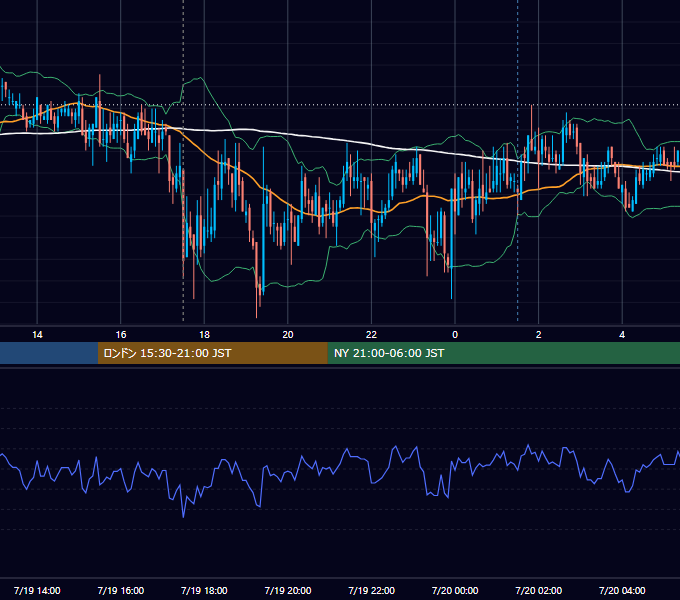The image size is (680, 600).
Task: Click the blue session bar before ロンドン
Action: coord(49,353)
